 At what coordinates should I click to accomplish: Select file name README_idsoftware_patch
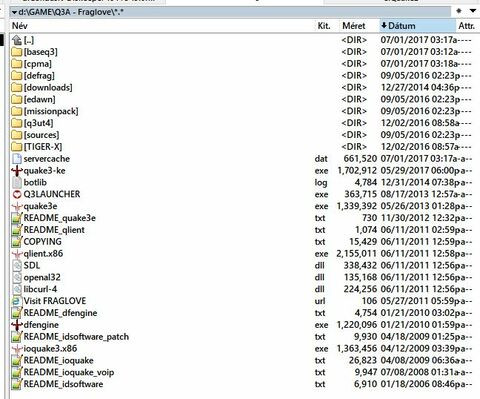coord(76,337)
